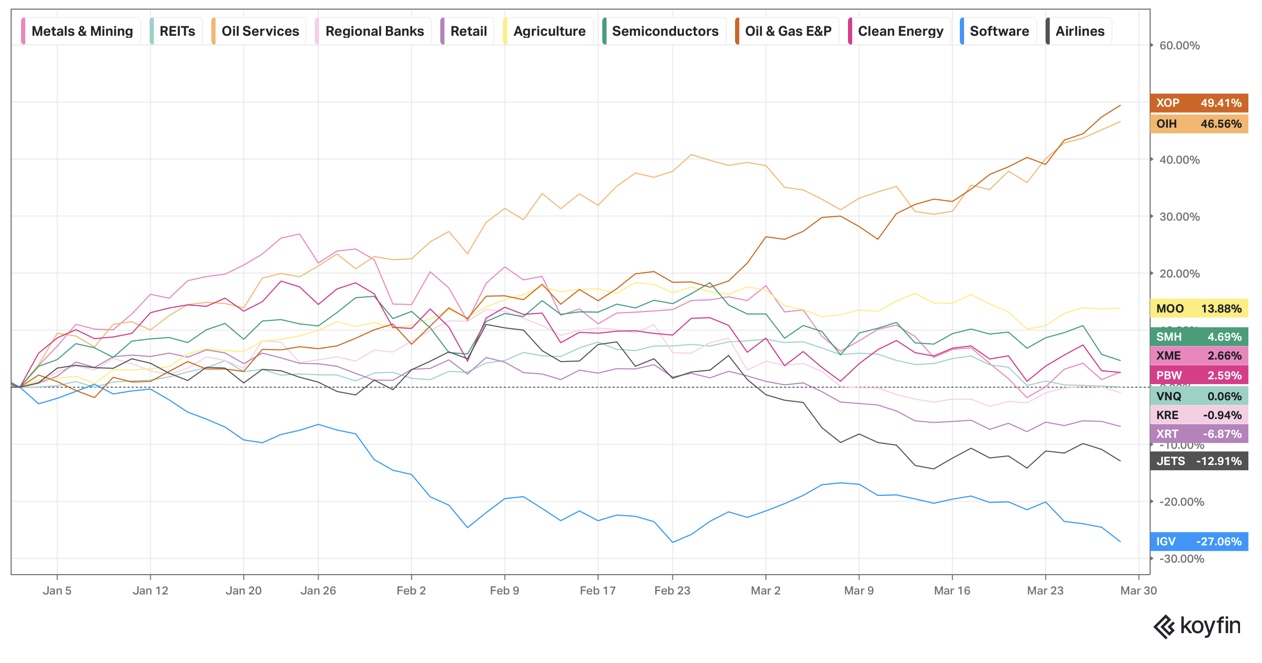Click the MOO 13.88% value tag
Image resolution: width=1262 pixels, height=663 pixels.
click(x=1199, y=309)
